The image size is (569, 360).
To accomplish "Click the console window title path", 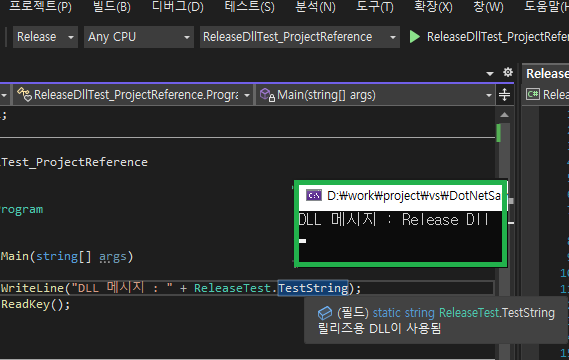I will click(414, 196).
